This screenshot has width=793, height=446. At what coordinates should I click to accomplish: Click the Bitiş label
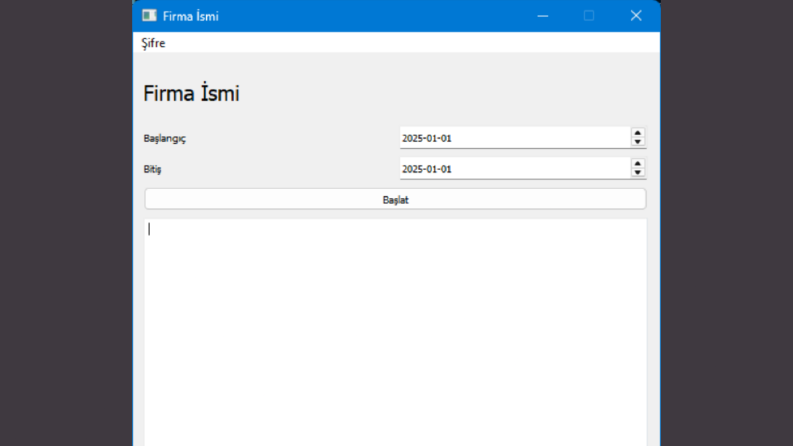[x=152, y=169]
